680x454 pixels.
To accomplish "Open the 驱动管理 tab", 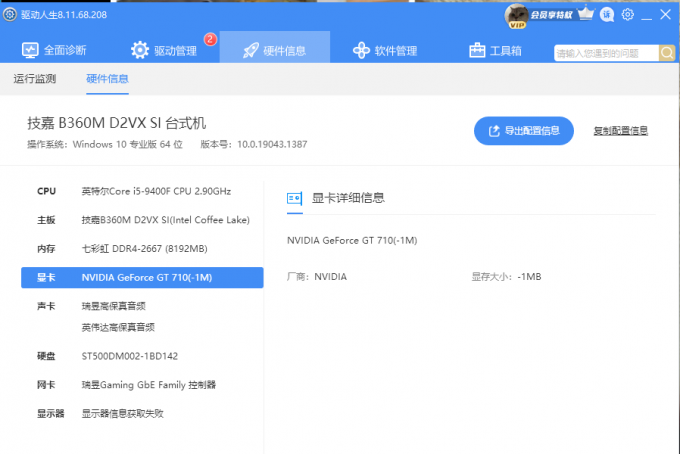I will (167, 50).
